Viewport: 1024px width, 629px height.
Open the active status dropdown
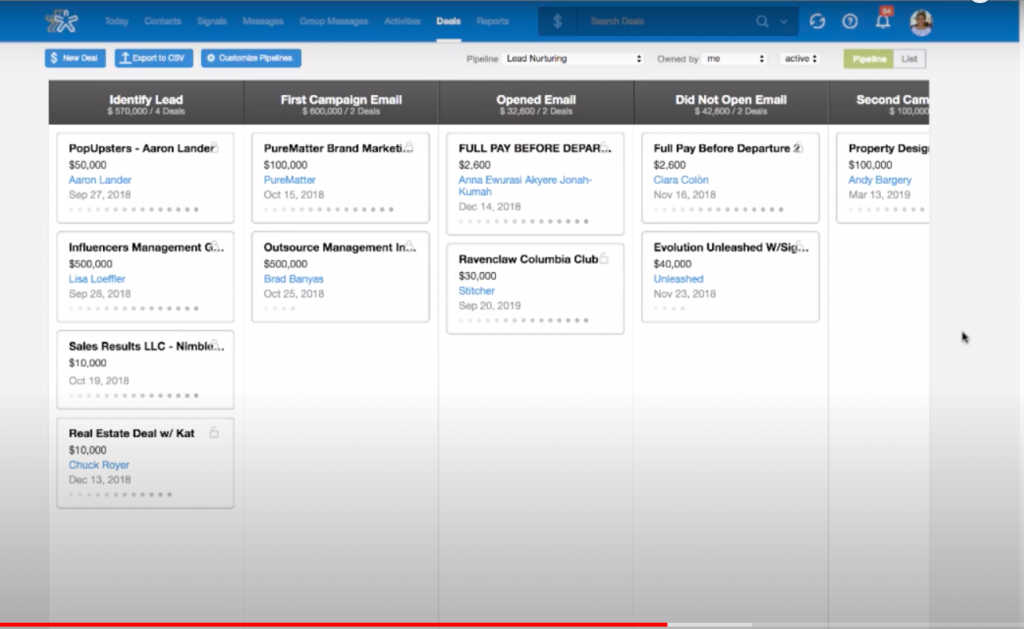coord(800,59)
